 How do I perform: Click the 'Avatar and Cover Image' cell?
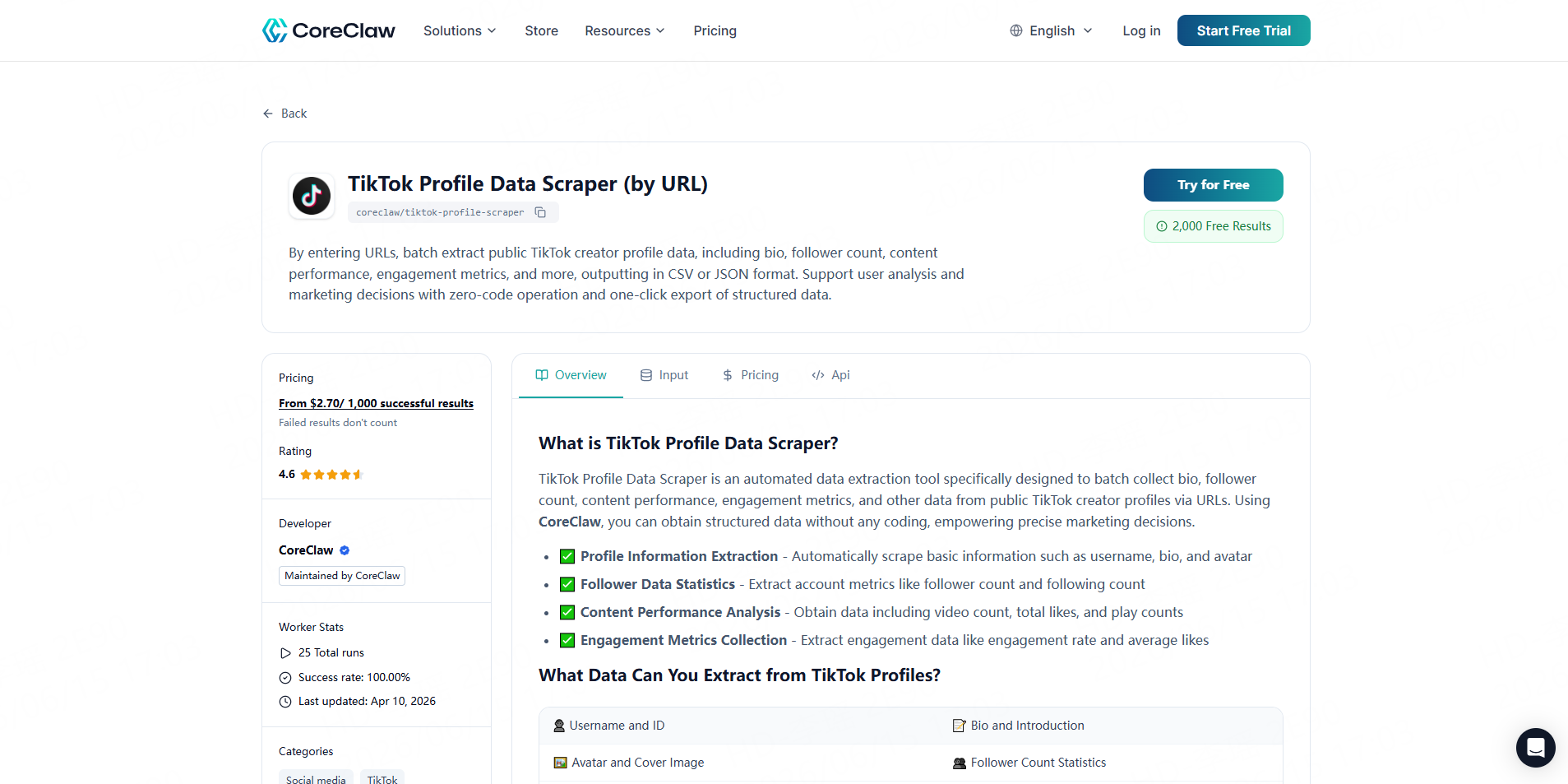[738, 763]
